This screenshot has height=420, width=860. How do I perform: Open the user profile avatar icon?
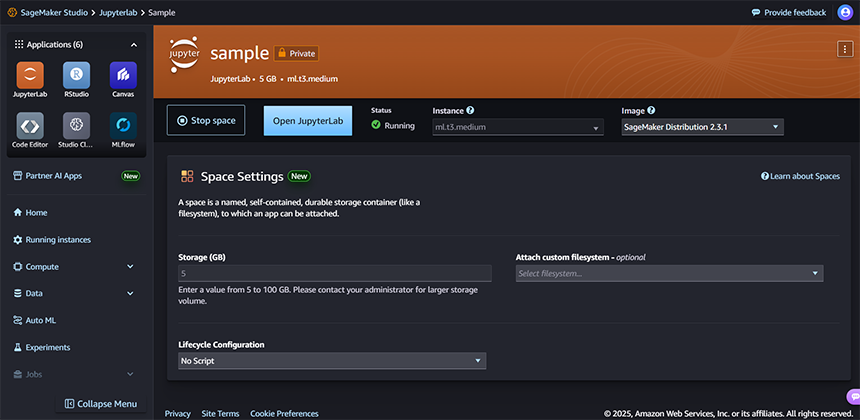tap(845, 12)
